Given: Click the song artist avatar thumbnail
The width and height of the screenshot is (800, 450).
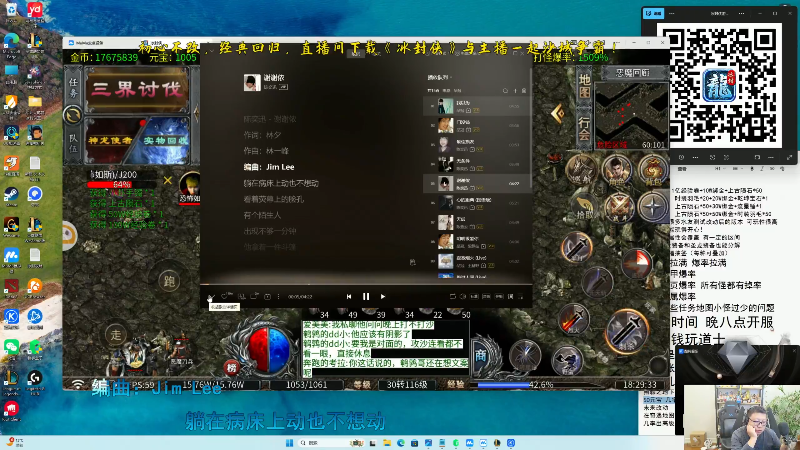Looking at the screenshot, I should coord(252,82).
